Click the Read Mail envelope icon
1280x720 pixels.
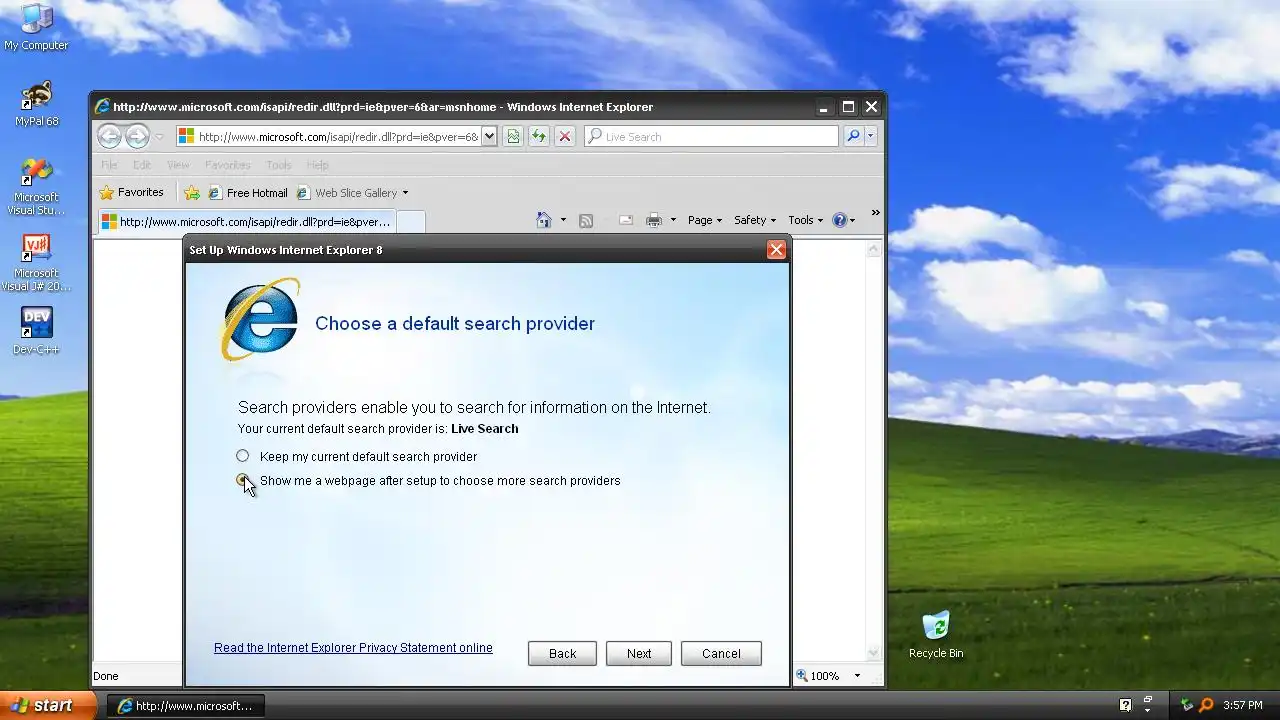click(626, 220)
